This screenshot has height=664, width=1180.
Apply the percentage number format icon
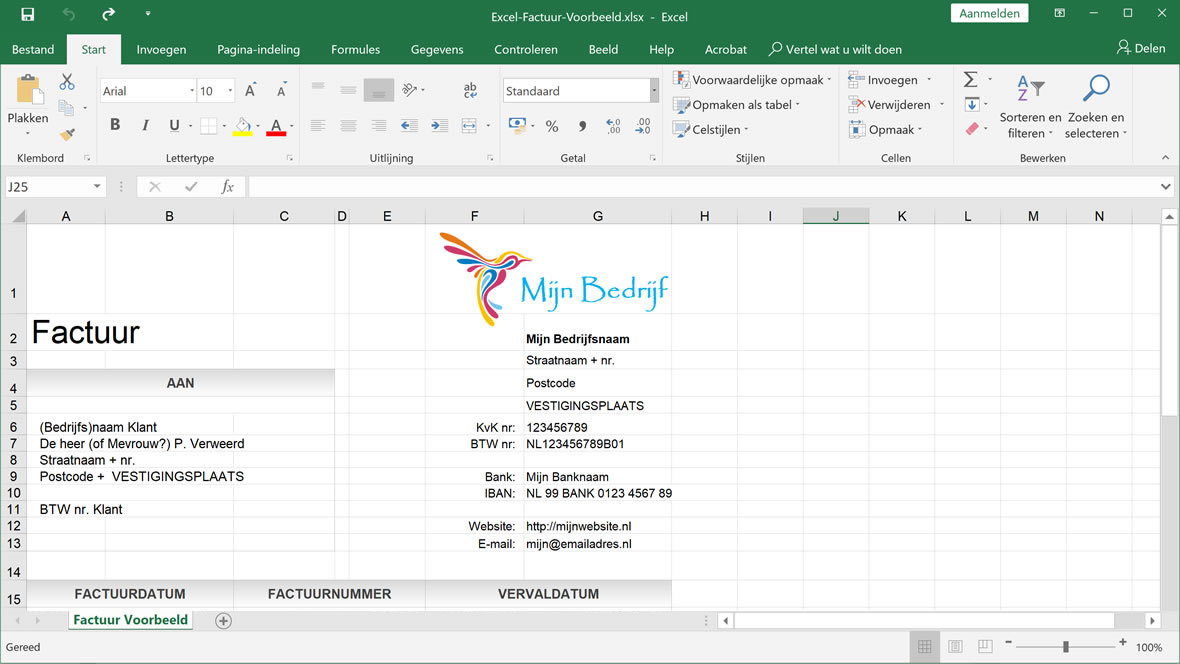551,125
